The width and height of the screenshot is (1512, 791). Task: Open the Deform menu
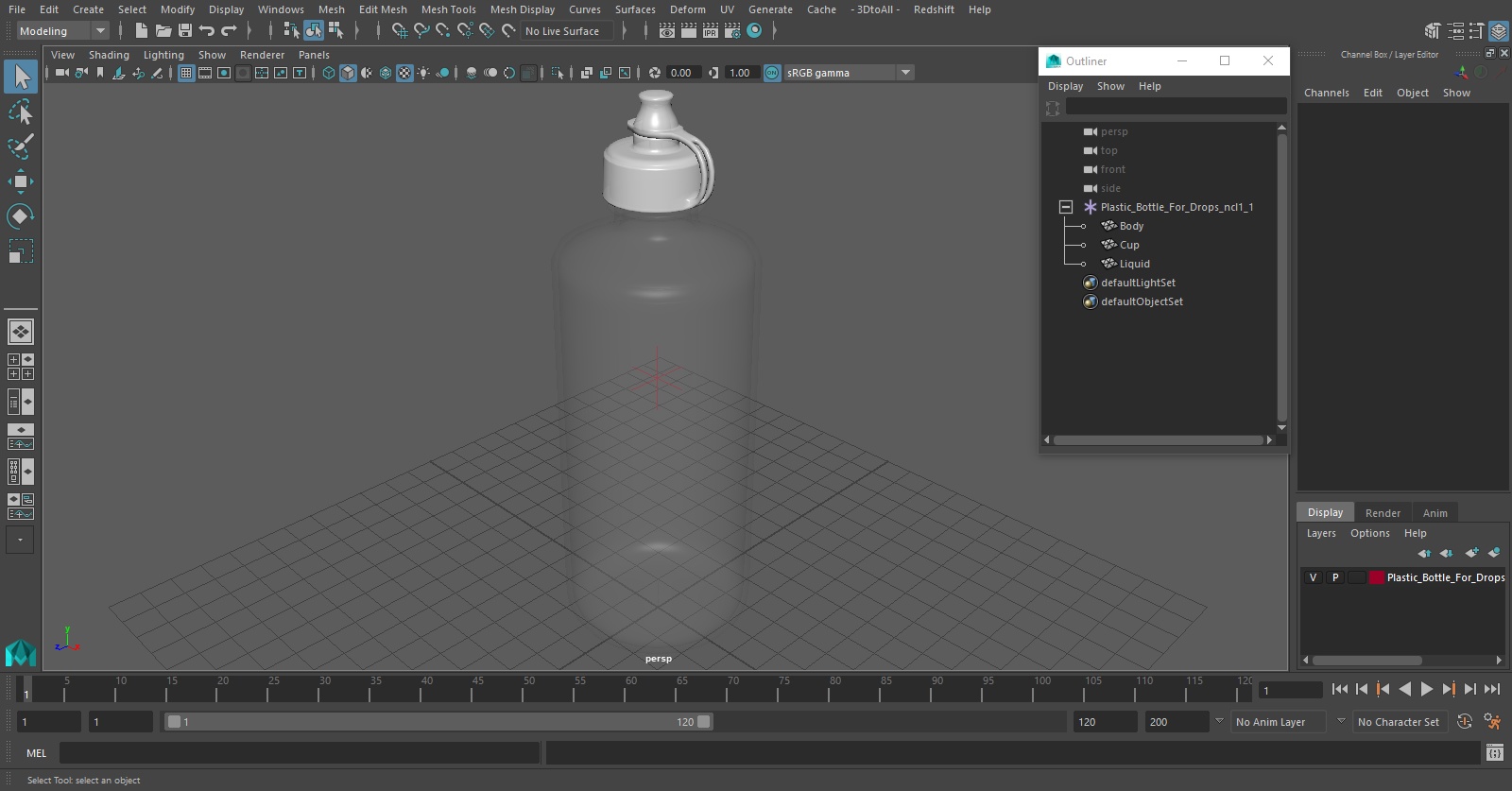pos(688,9)
